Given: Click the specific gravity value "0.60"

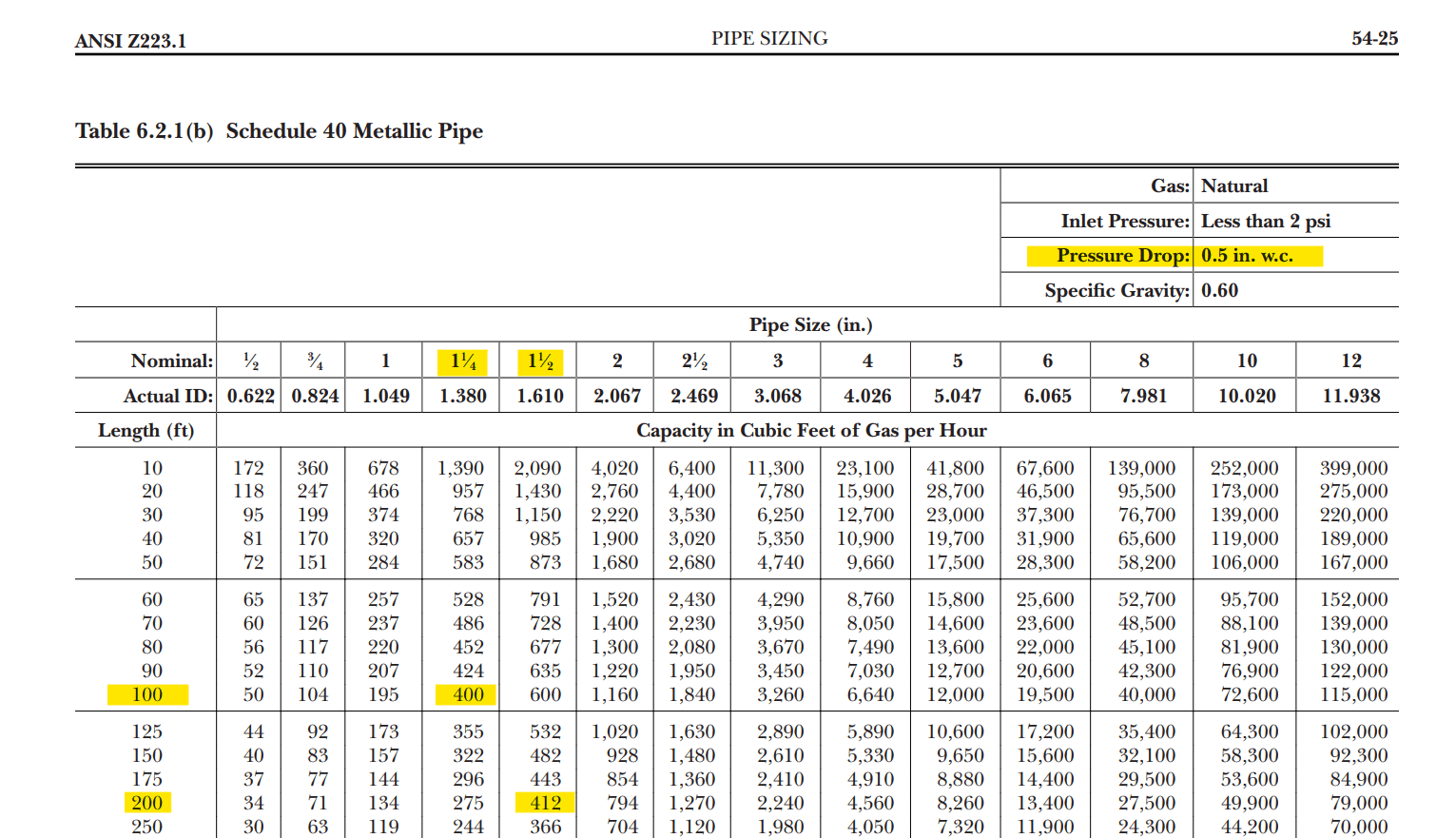Looking at the screenshot, I should [x=1219, y=290].
